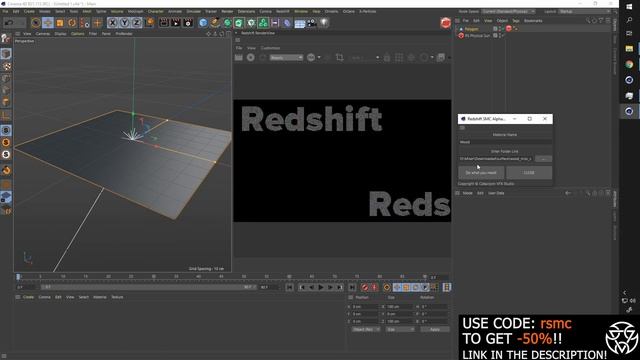Viewport: 640px width, 360px height.
Task: Click the 'Do what you need' button
Action: tap(481, 173)
